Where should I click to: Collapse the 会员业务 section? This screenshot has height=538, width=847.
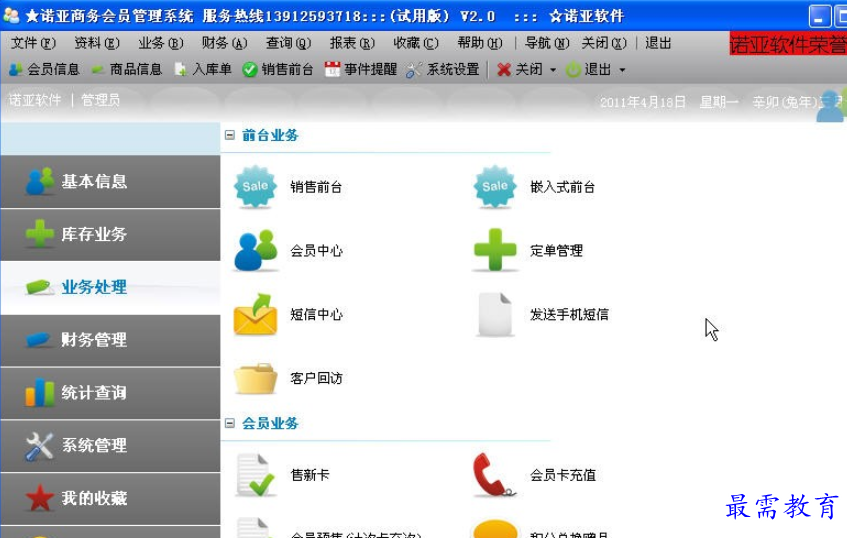230,423
